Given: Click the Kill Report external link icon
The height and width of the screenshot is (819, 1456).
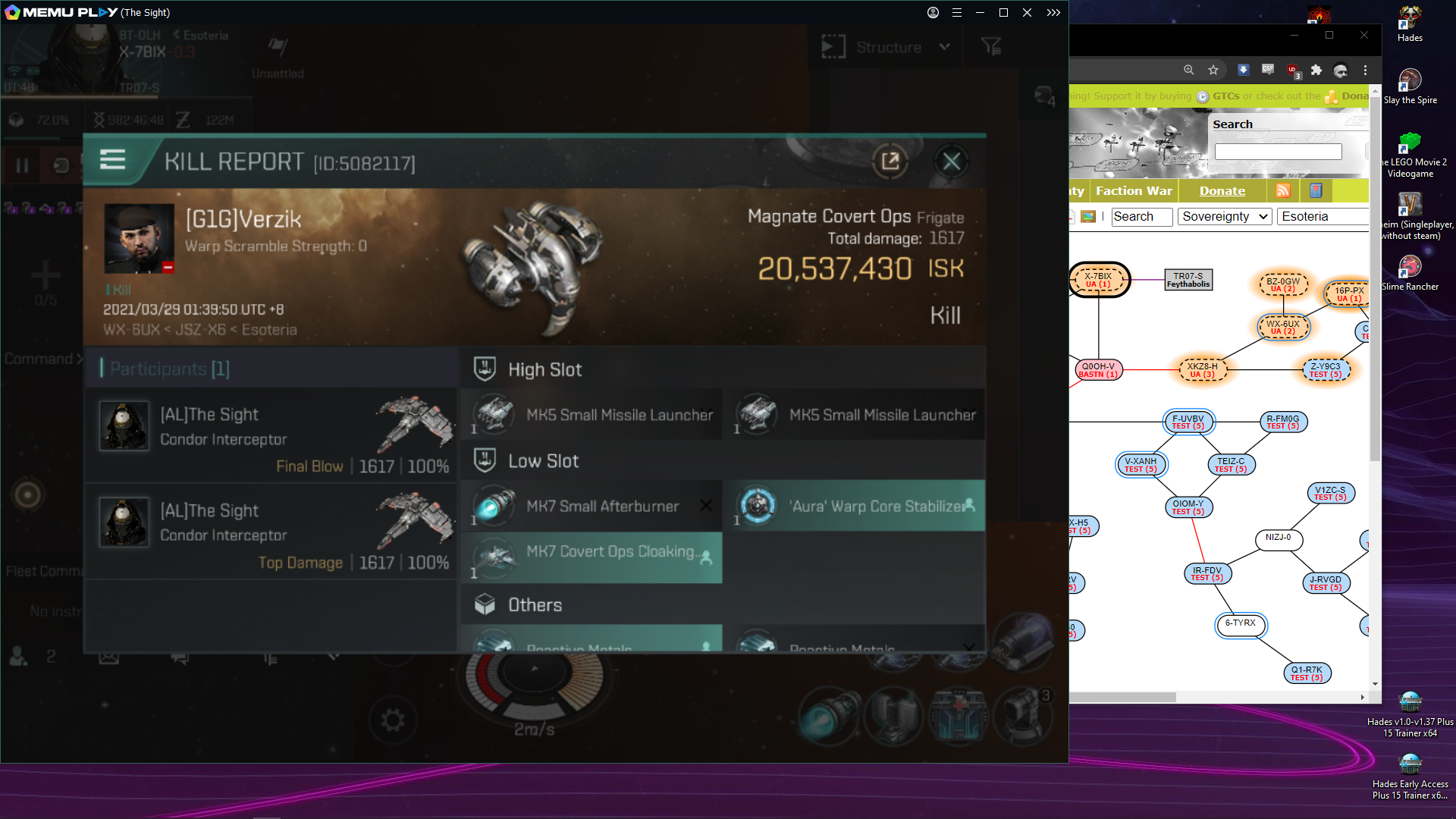Looking at the screenshot, I should (890, 160).
